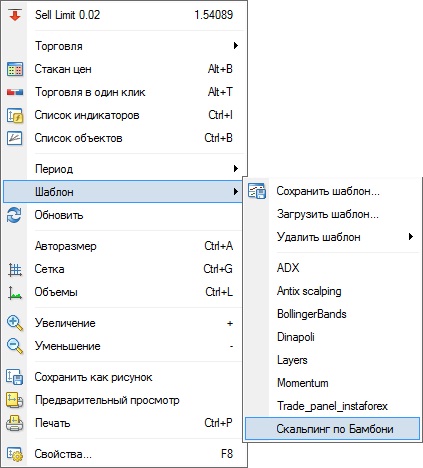Expand the Торговля submenu arrow

(x=236, y=46)
